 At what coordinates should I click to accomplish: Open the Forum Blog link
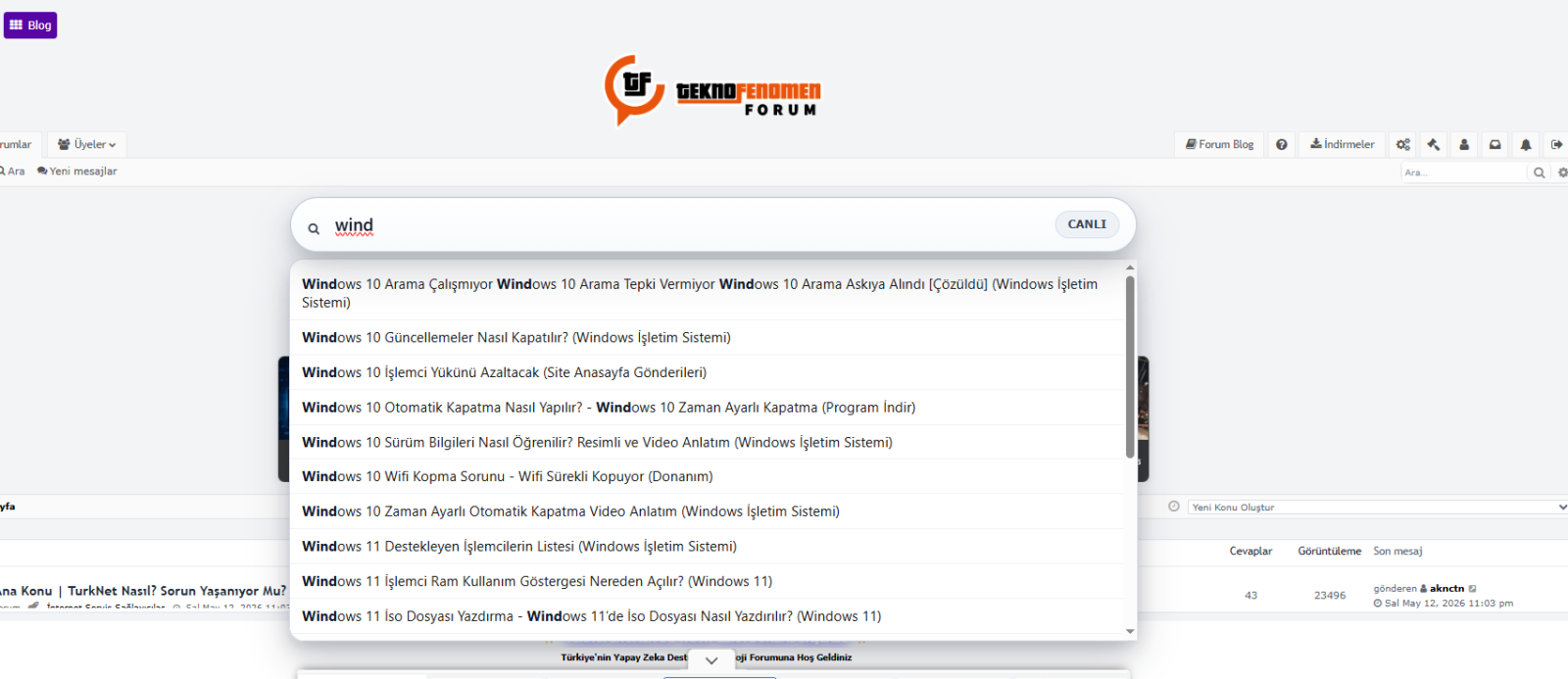(x=1219, y=144)
